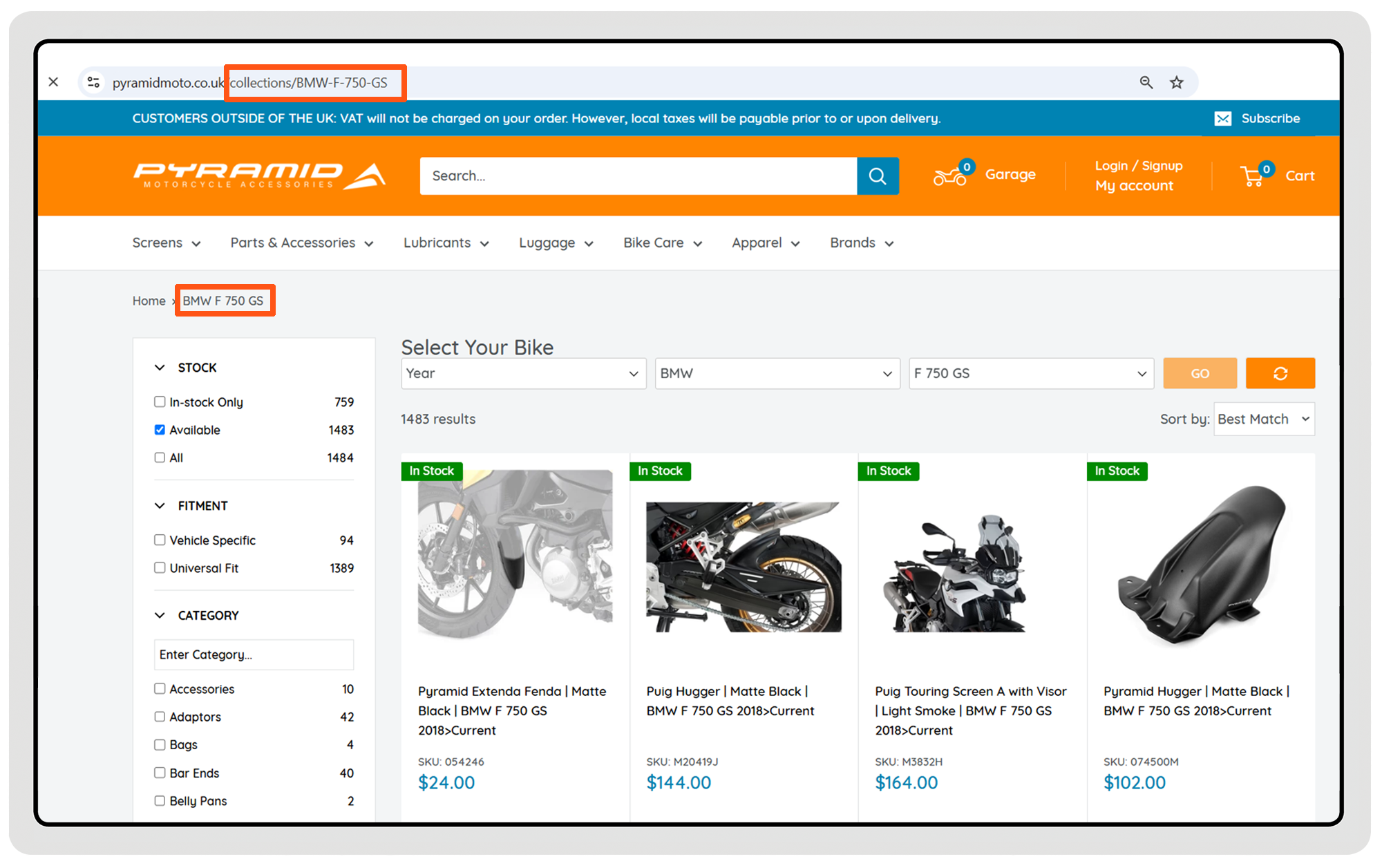The image size is (1382, 868).
Task: Bookmark this page with the star icon
Action: pos(1177,82)
